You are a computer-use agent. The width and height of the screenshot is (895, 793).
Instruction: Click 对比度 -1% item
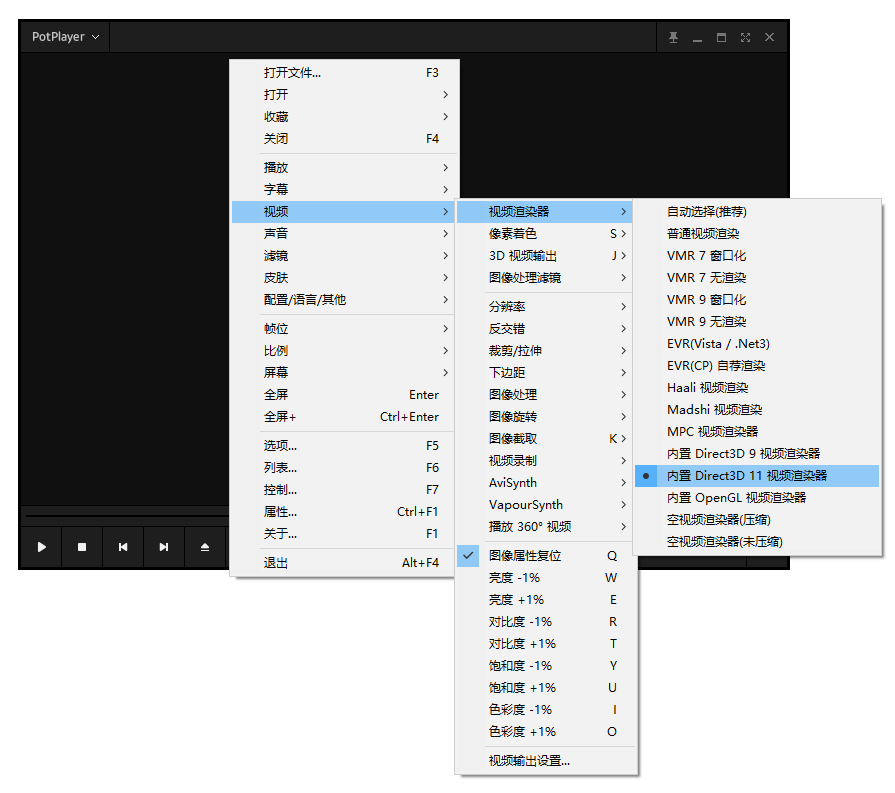pyautogui.click(x=546, y=622)
